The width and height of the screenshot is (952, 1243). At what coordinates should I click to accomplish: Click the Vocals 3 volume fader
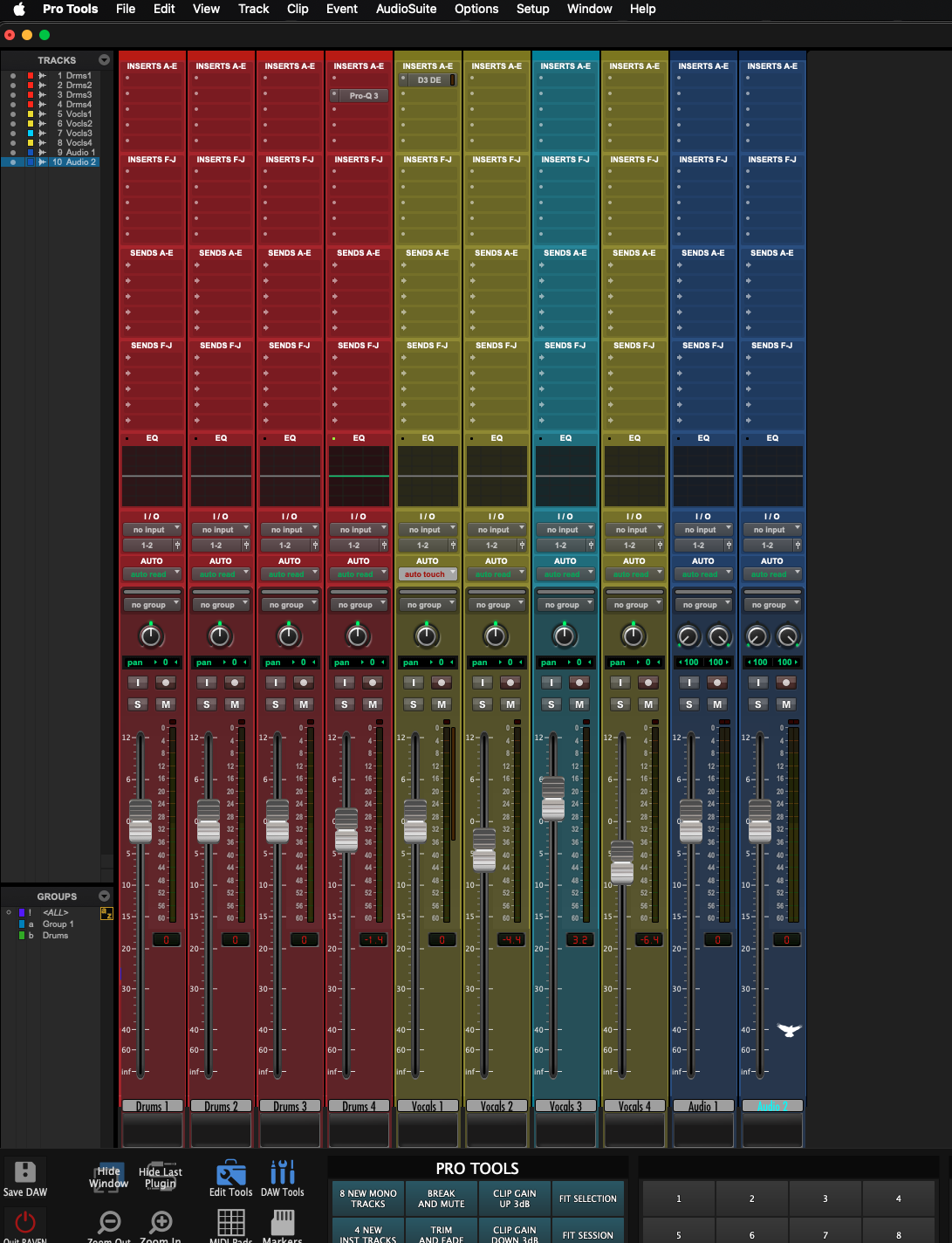coord(553,798)
